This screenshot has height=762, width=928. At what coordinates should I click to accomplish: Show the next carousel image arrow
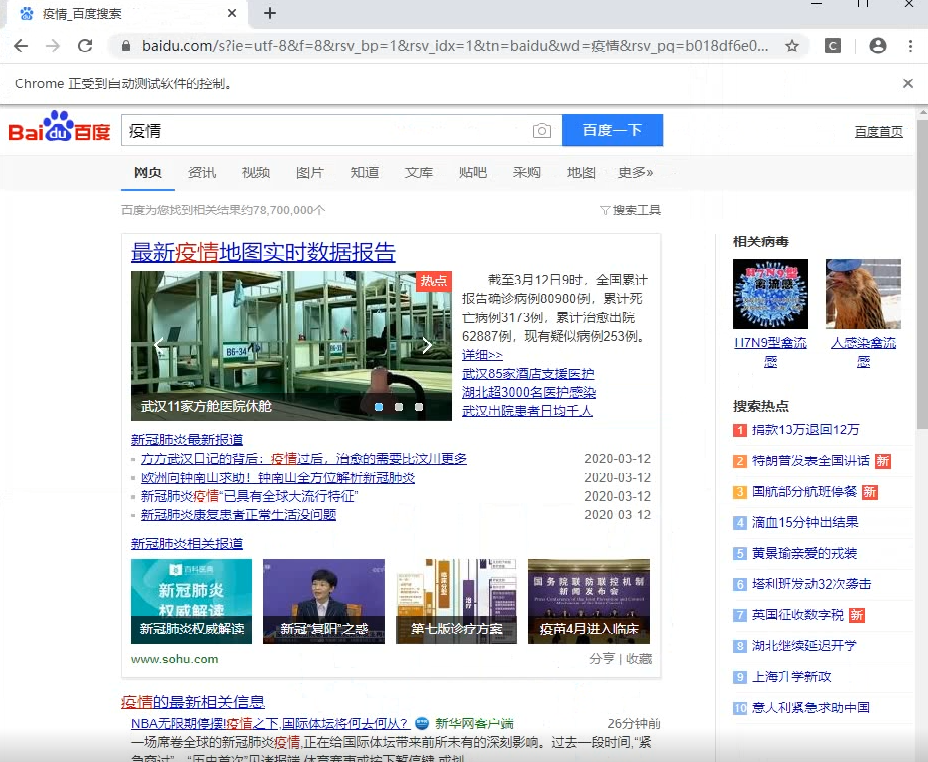click(427, 345)
